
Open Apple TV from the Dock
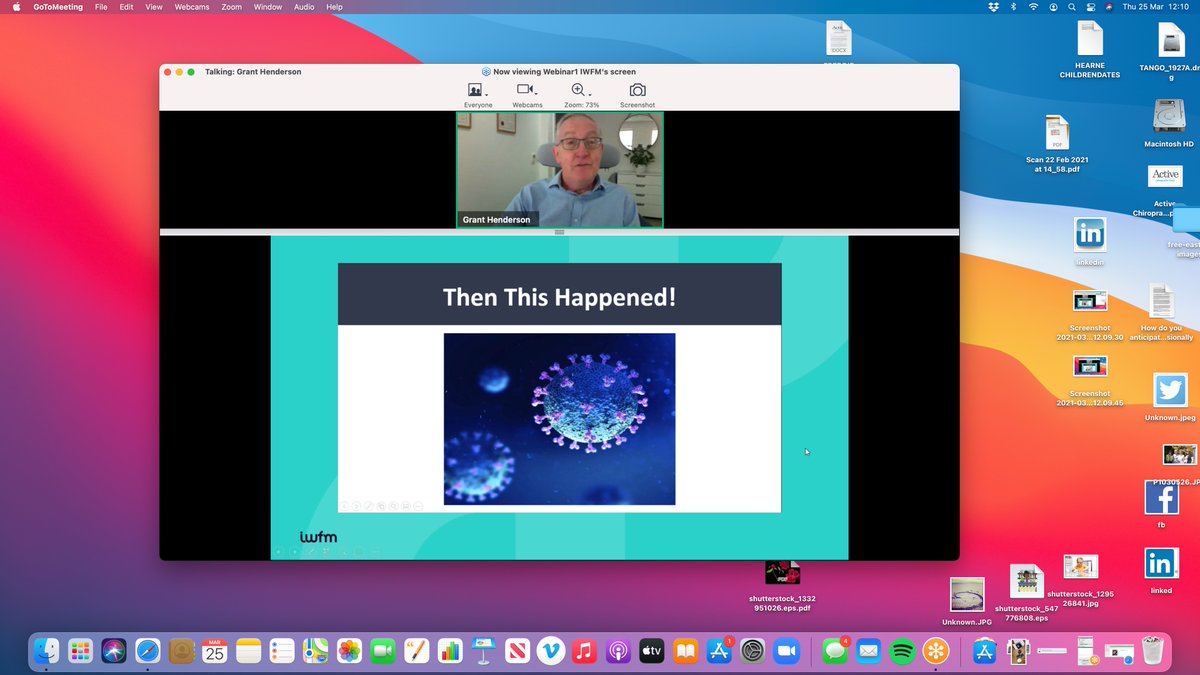click(652, 651)
